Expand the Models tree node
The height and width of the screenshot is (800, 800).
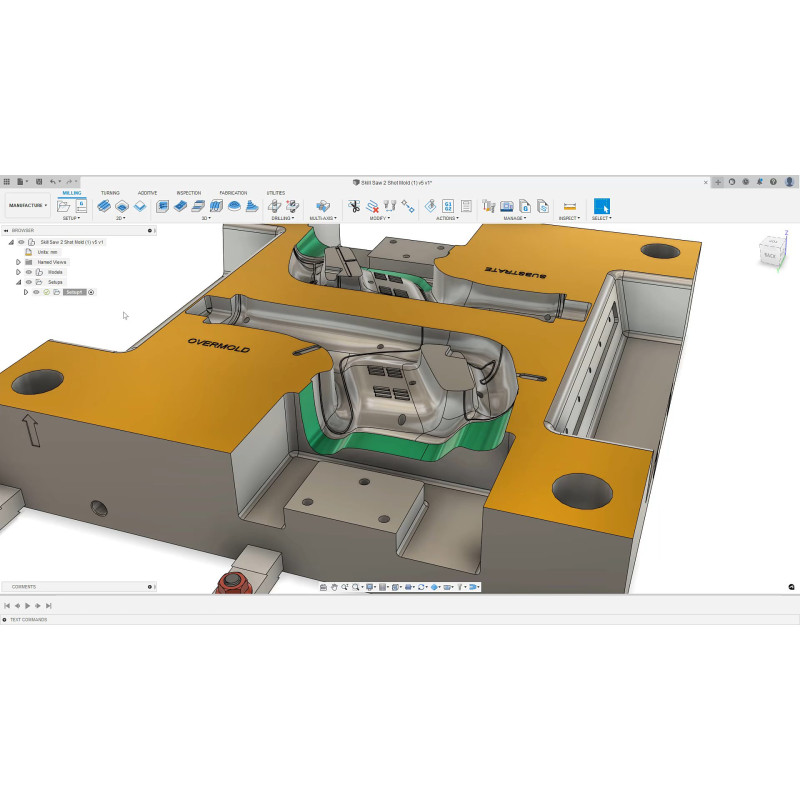(x=18, y=272)
